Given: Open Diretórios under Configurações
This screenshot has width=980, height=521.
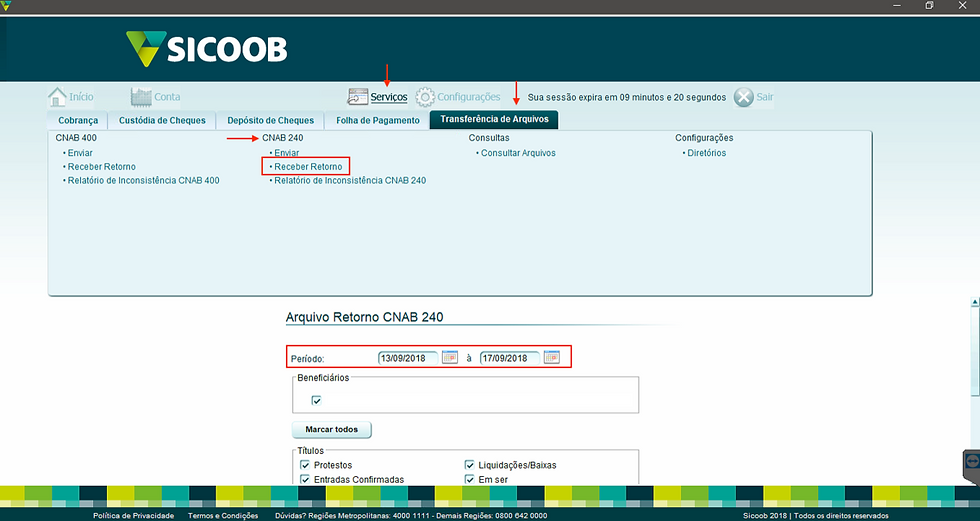Looking at the screenshot, I should [706, 153].
